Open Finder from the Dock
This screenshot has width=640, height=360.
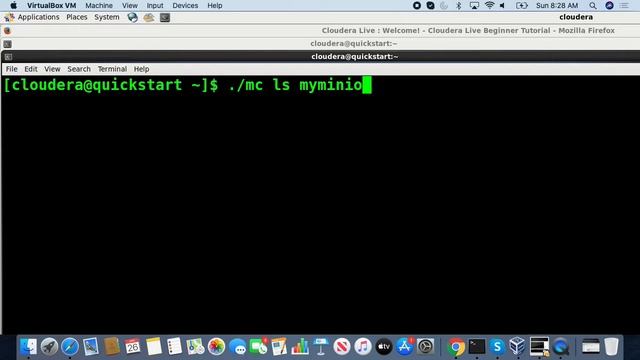(x=28, y=347)
